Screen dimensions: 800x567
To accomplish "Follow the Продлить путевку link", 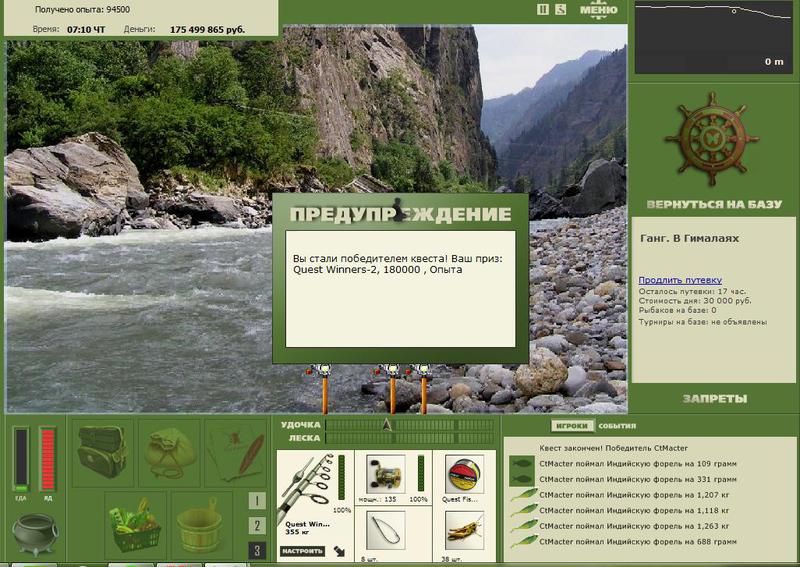I will (x=680, y=280).
